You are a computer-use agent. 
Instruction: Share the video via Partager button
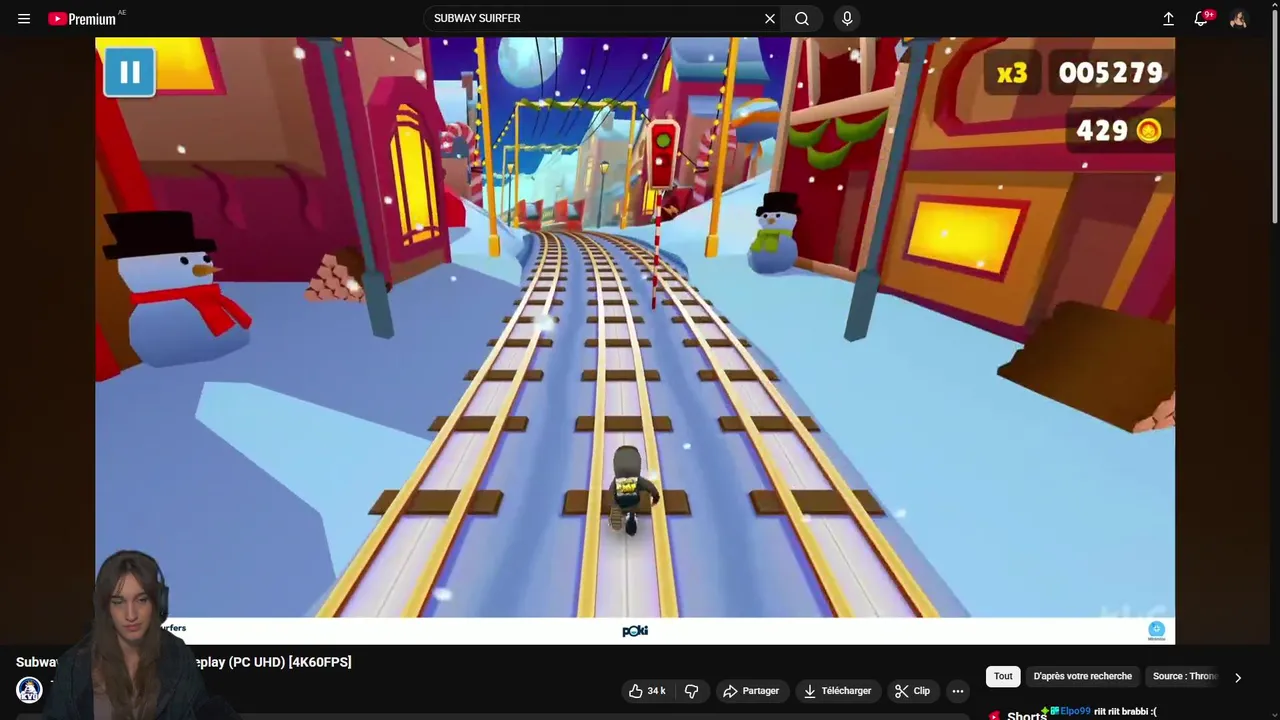[752, 691]
